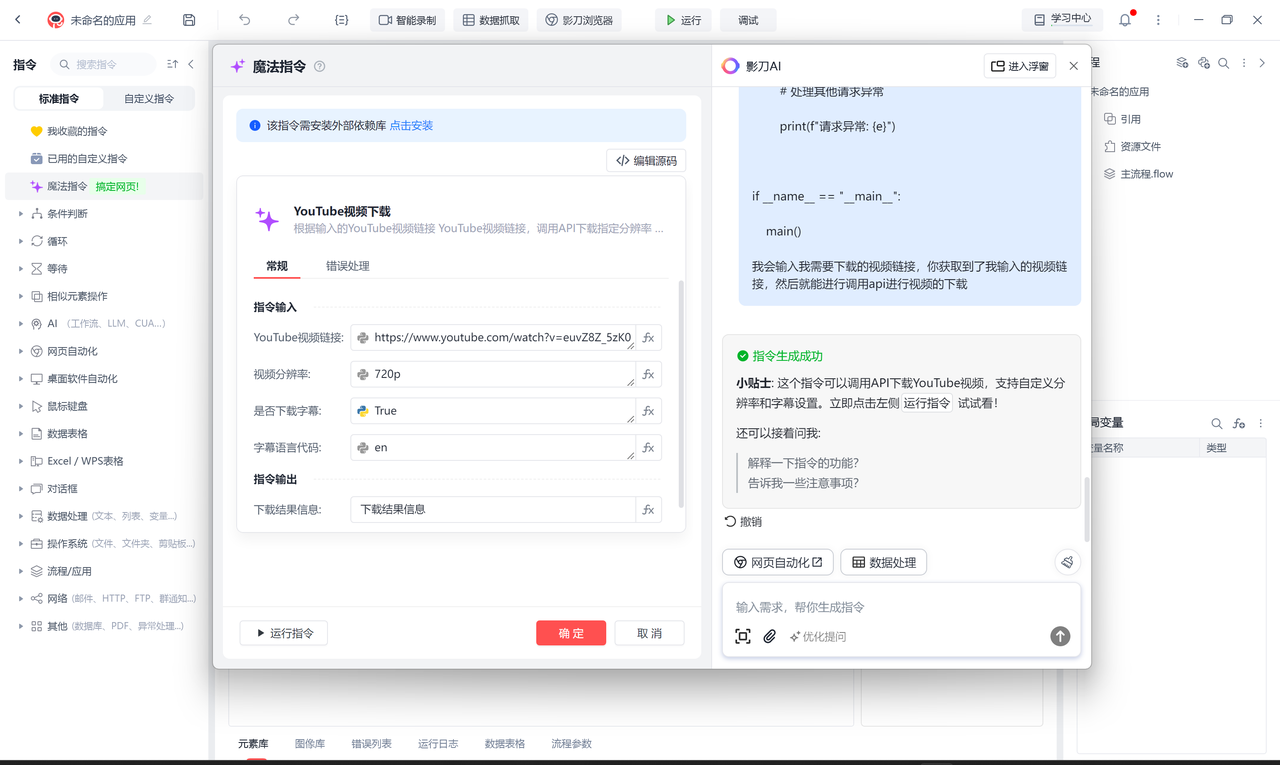This screenshot has width=1280, height=765.
Task: Click the 点击安装 link
Action: point(411,126)
